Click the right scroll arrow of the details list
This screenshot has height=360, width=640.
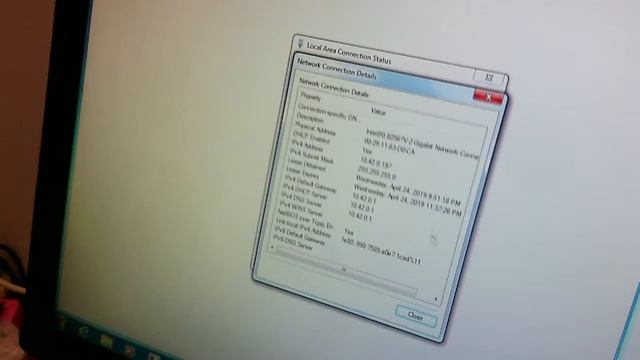[436, 299]
